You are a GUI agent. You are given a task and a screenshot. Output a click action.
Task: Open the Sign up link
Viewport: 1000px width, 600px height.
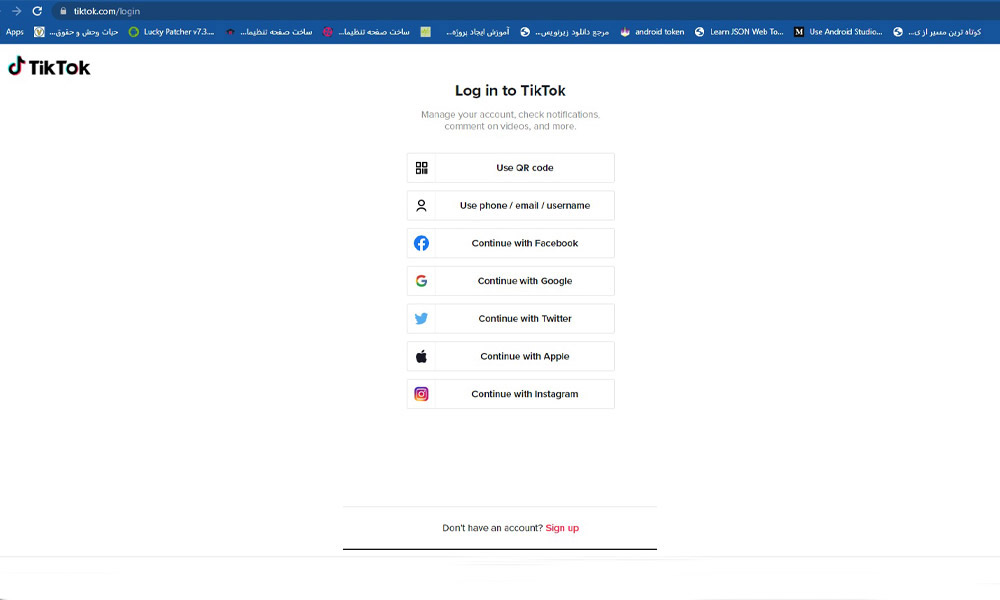562,528
